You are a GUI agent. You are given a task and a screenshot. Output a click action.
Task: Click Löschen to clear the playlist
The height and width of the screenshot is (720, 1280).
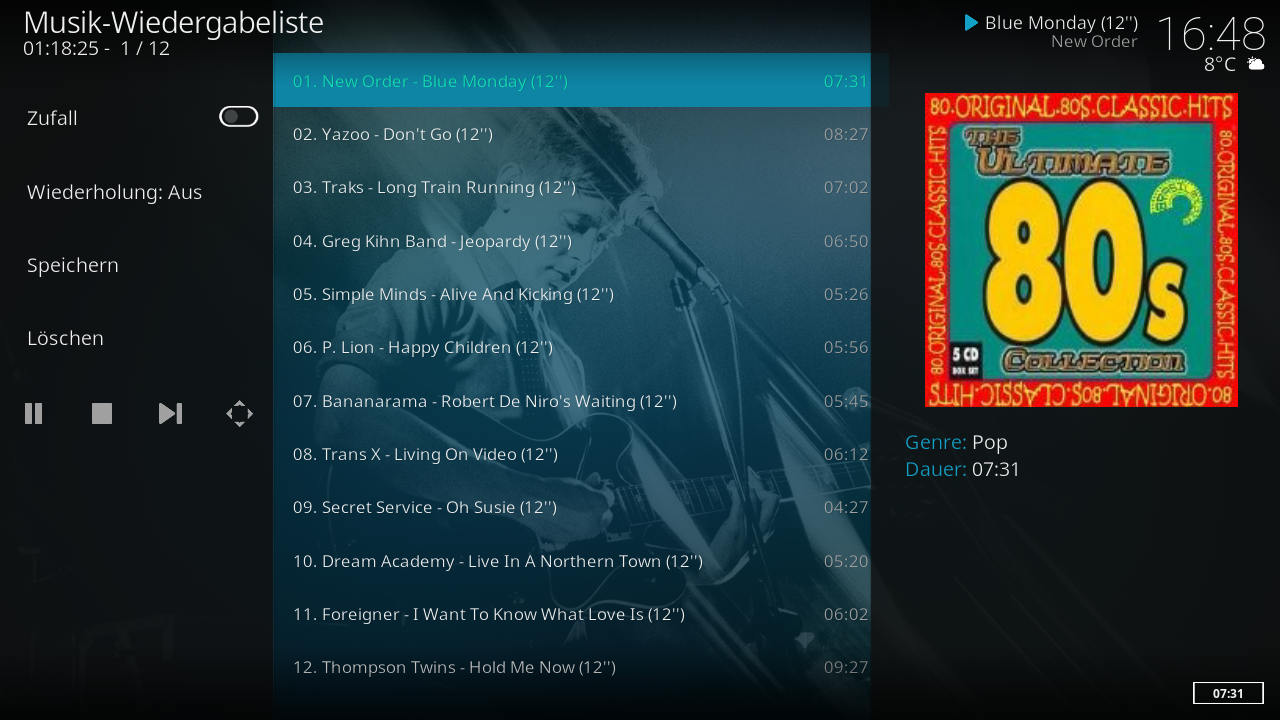(x=136, y=338)
